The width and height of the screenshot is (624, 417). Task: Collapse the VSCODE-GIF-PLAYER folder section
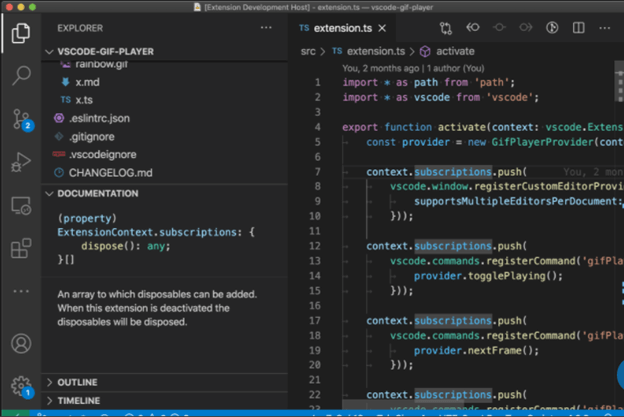(165, 52)
